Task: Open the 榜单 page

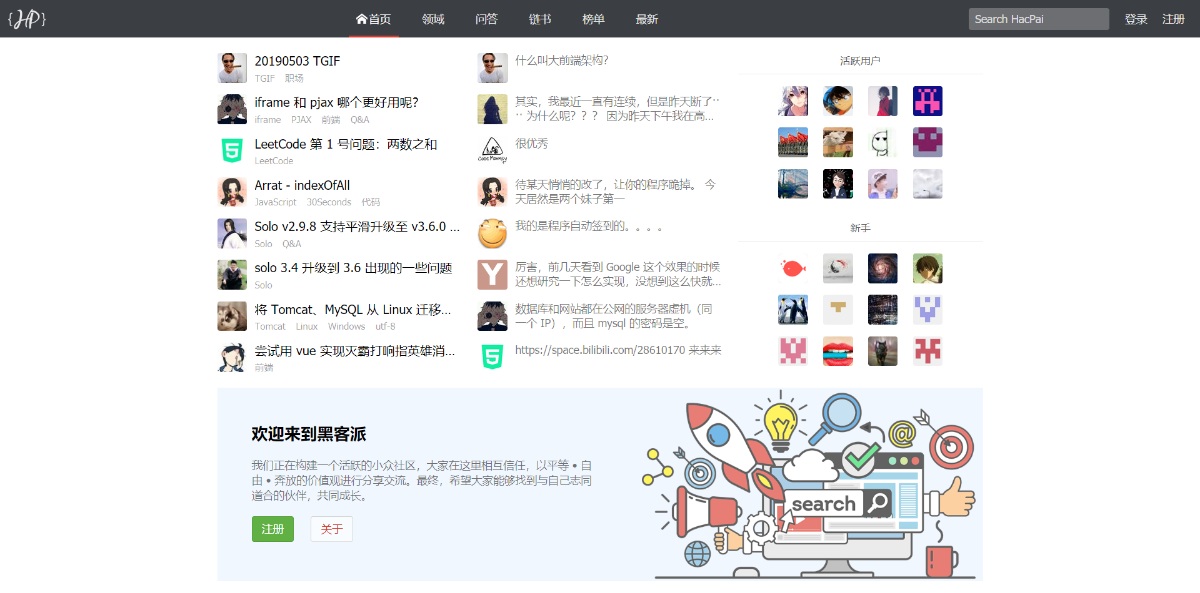Action: point(593,18)
